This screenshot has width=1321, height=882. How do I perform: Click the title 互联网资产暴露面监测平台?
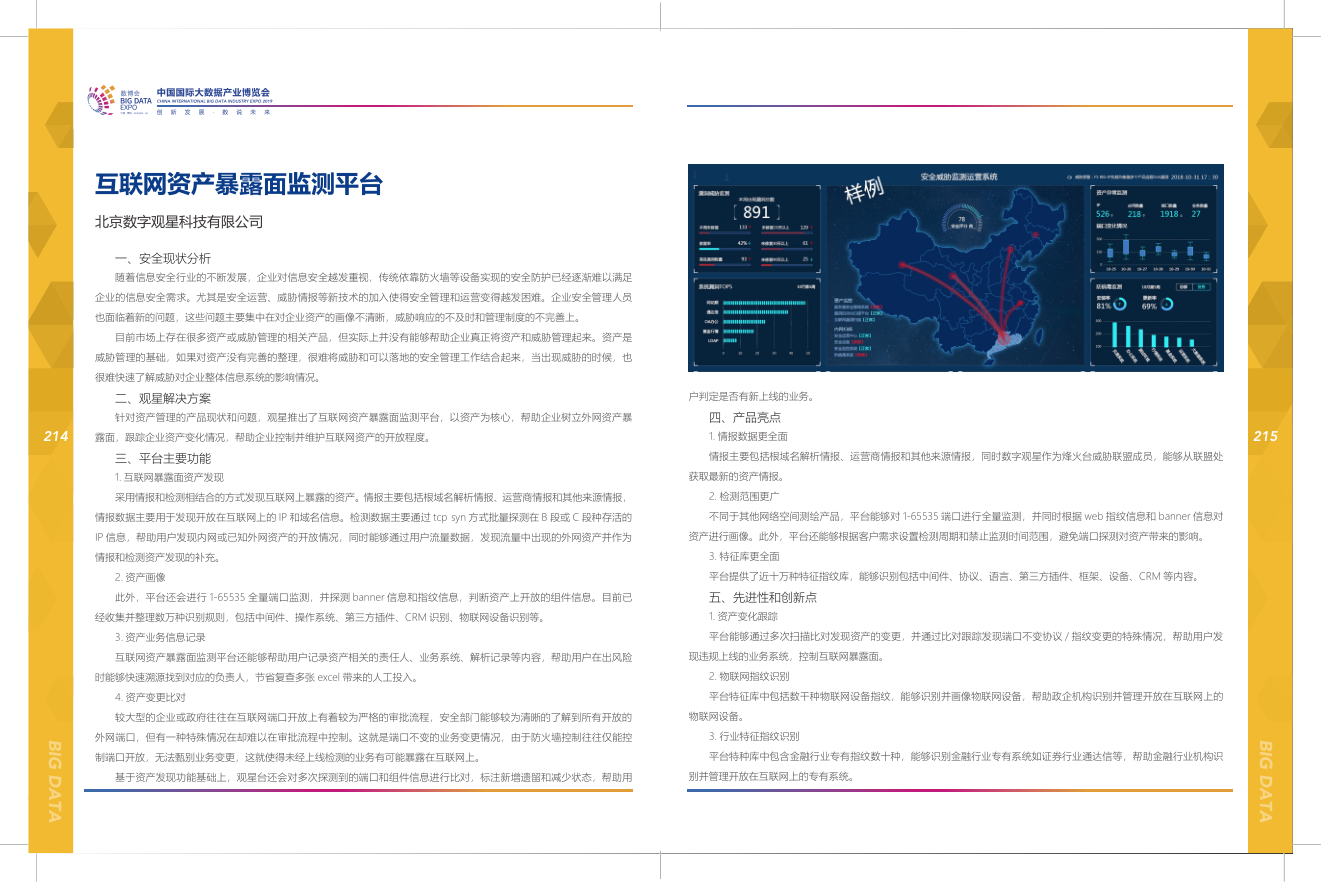click(239, 184)
